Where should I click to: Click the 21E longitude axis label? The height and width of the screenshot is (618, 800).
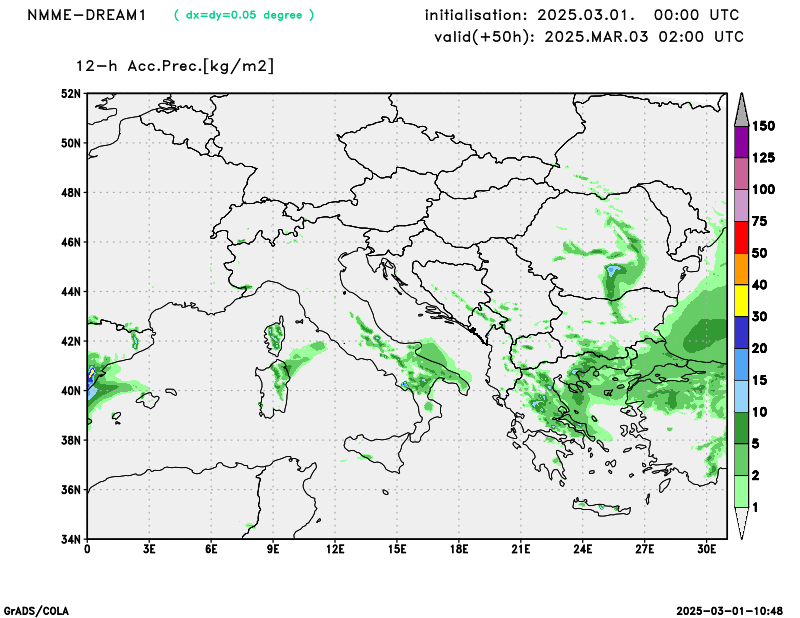[520, 550]
